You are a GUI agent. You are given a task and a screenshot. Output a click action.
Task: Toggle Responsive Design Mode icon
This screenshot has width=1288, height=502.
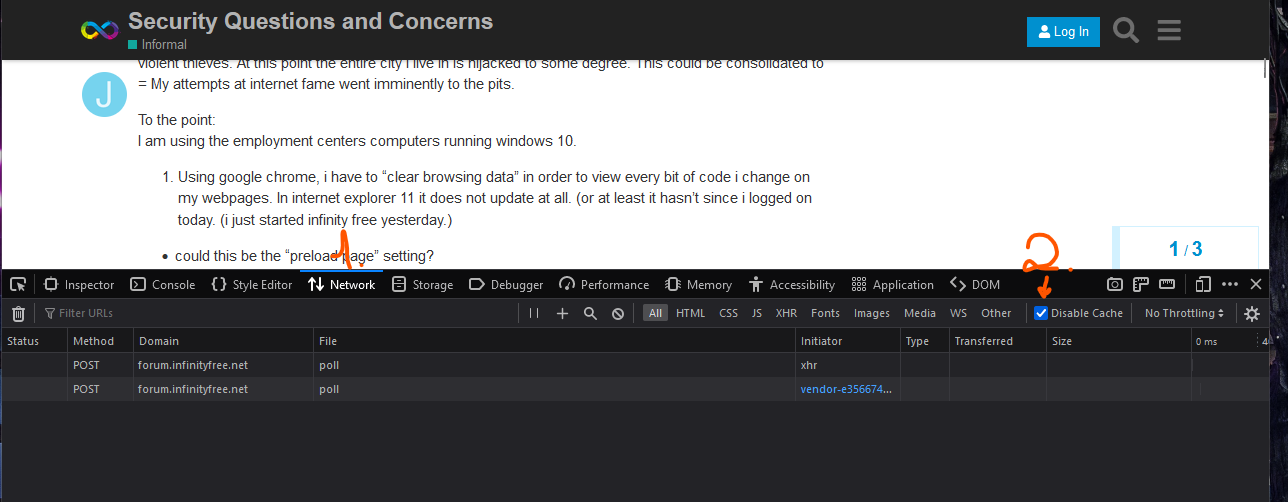click(1203, 285)
